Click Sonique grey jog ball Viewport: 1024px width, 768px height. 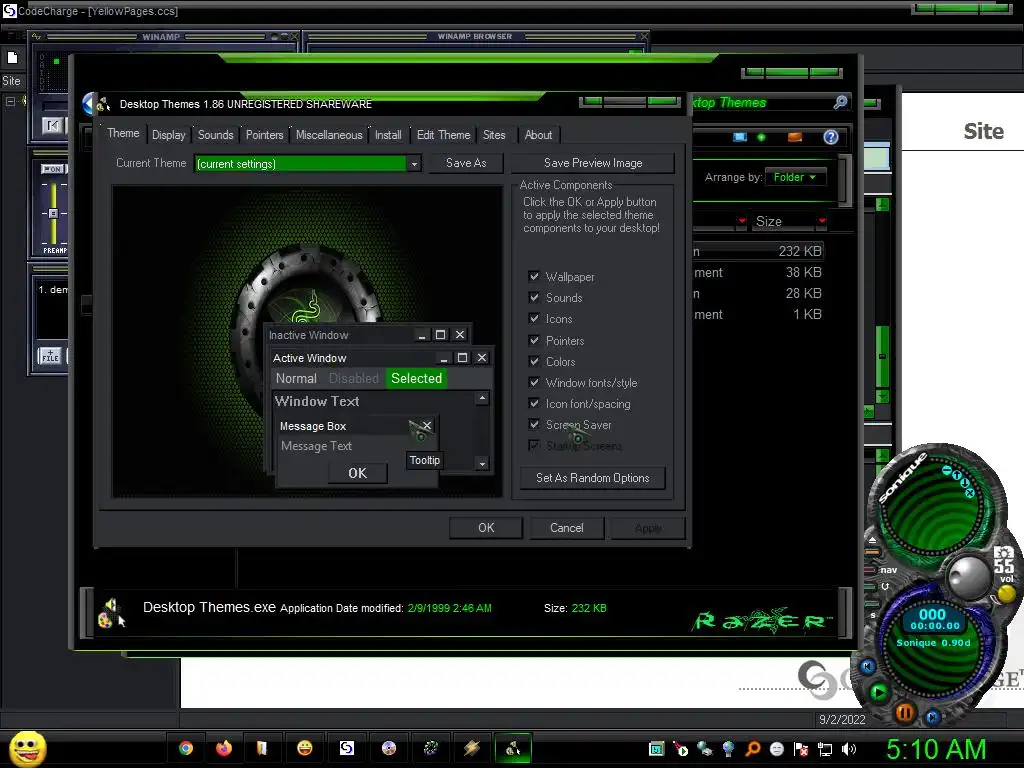(x=968, y=576)
